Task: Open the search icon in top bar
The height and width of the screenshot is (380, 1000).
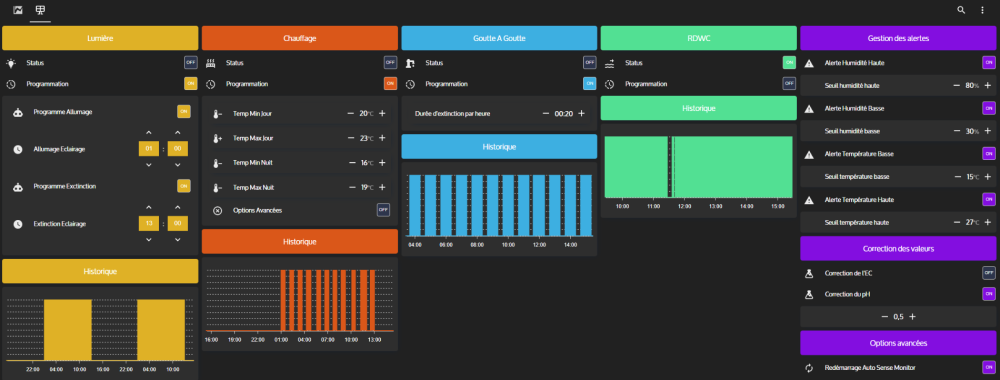Action: 961,10
